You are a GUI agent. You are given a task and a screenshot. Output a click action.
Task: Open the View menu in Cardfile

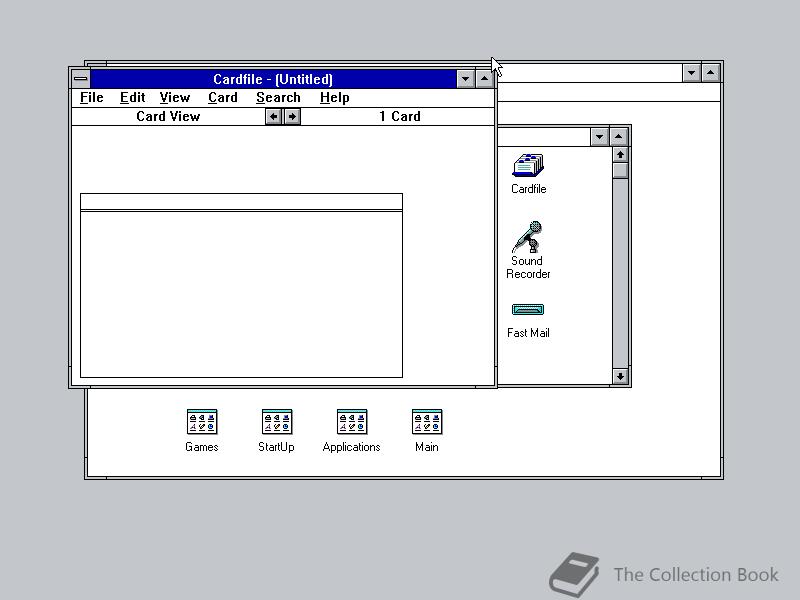coord(174,97)
